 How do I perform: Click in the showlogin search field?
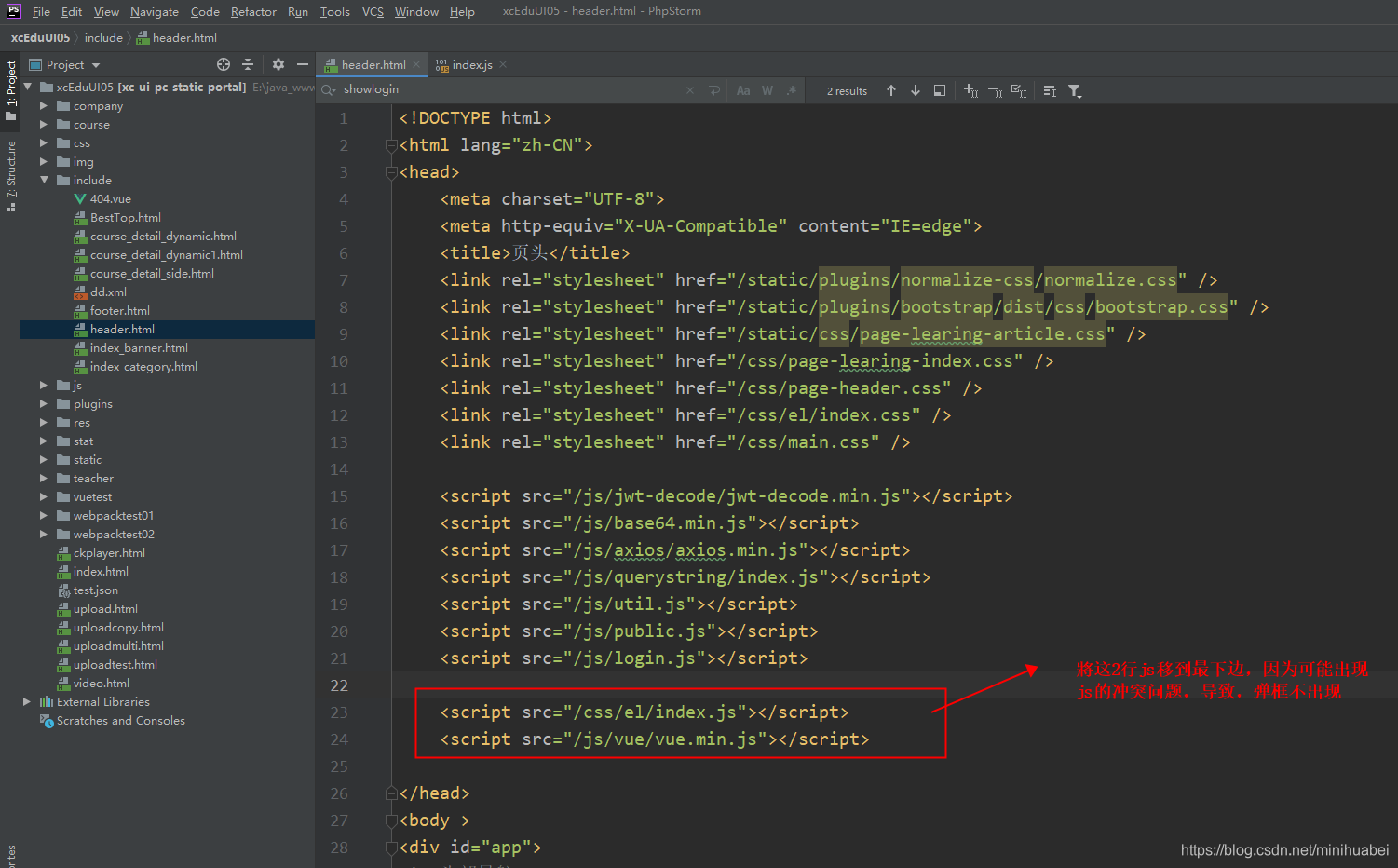click(512, 90)
